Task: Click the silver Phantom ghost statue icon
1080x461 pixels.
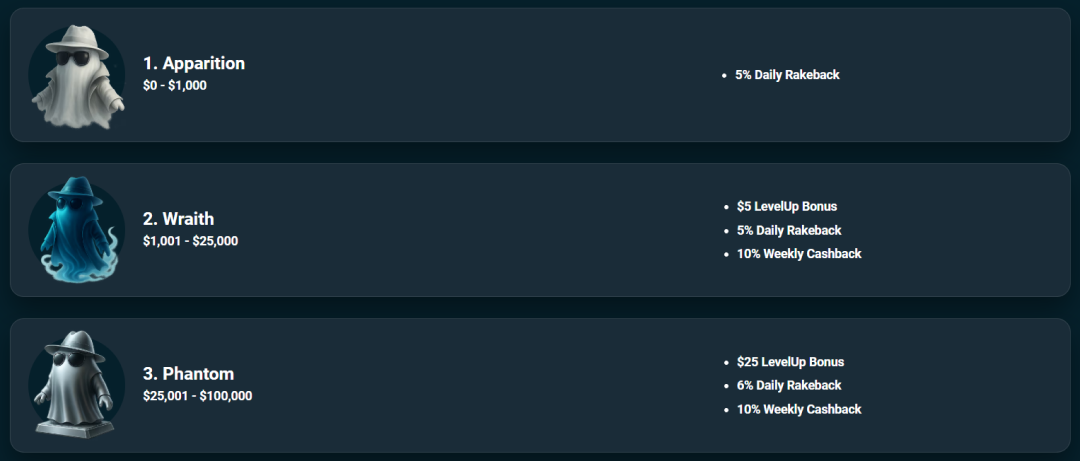Action: pos(75,387)
